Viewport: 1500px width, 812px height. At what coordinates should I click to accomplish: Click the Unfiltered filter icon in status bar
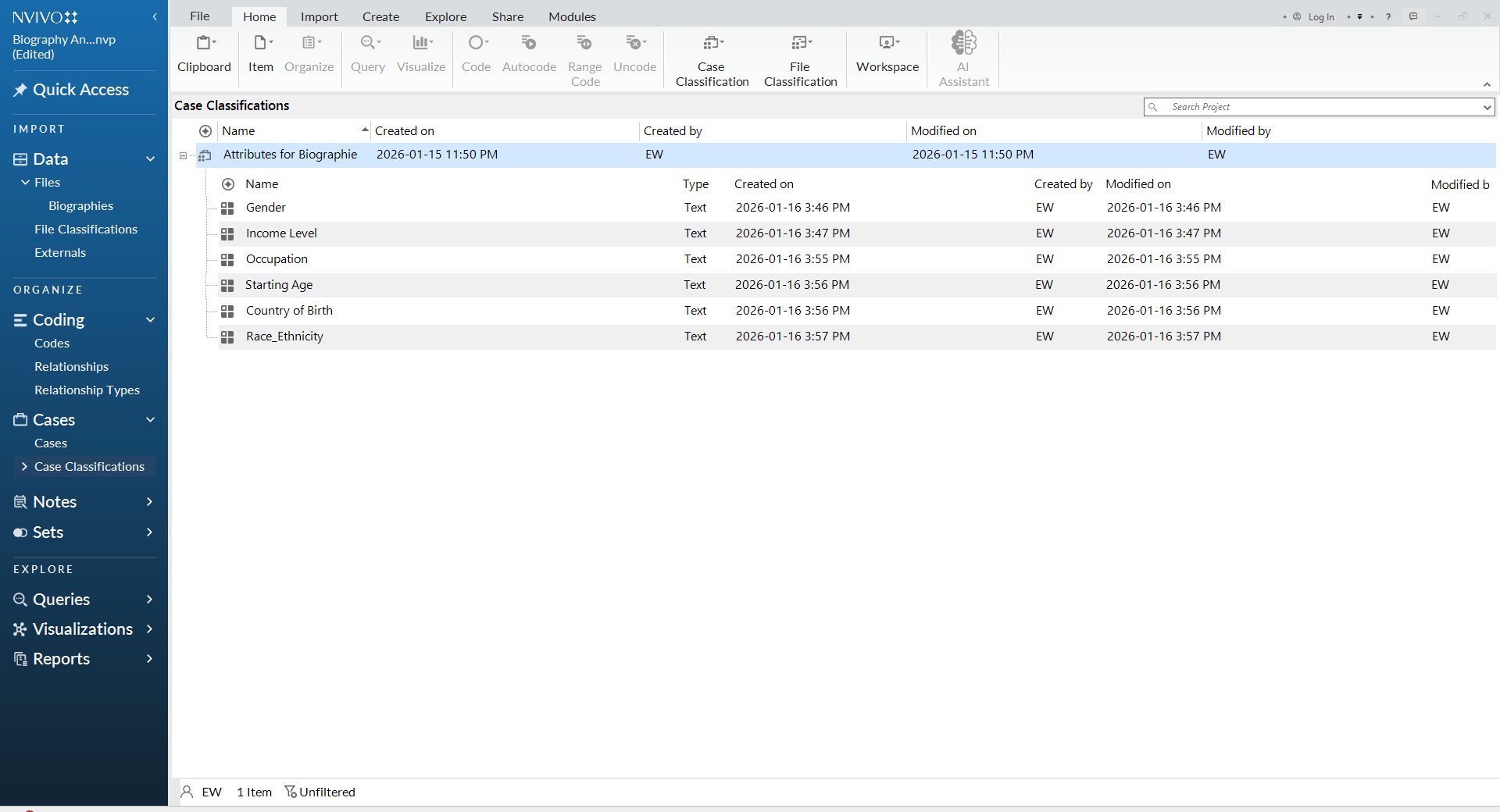[291, 792]
